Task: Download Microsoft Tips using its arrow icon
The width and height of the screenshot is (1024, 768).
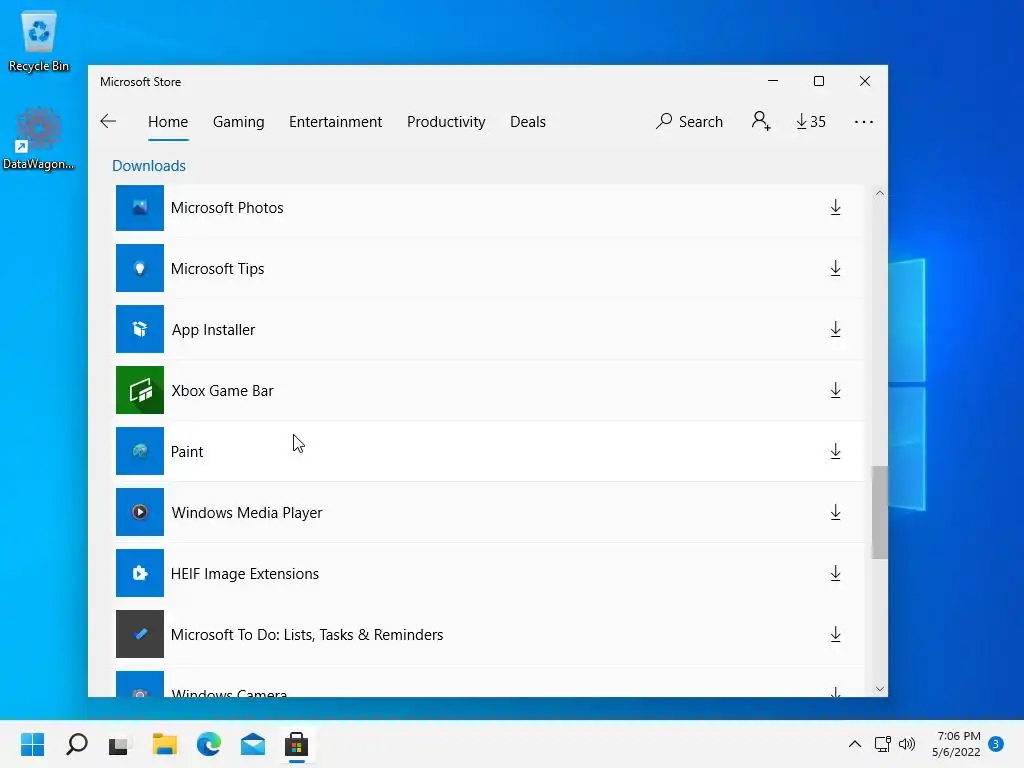Action: (835, 268)
